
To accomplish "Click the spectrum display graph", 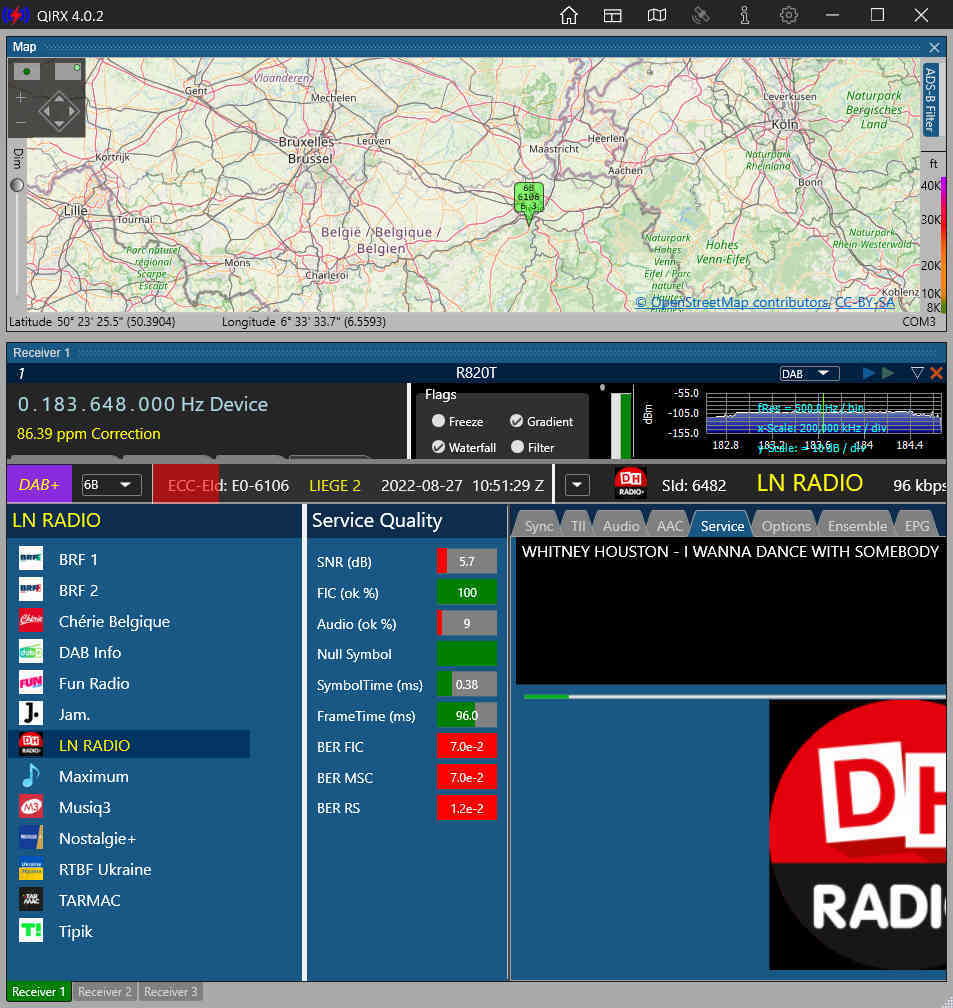I will click(x=823, y=413).
